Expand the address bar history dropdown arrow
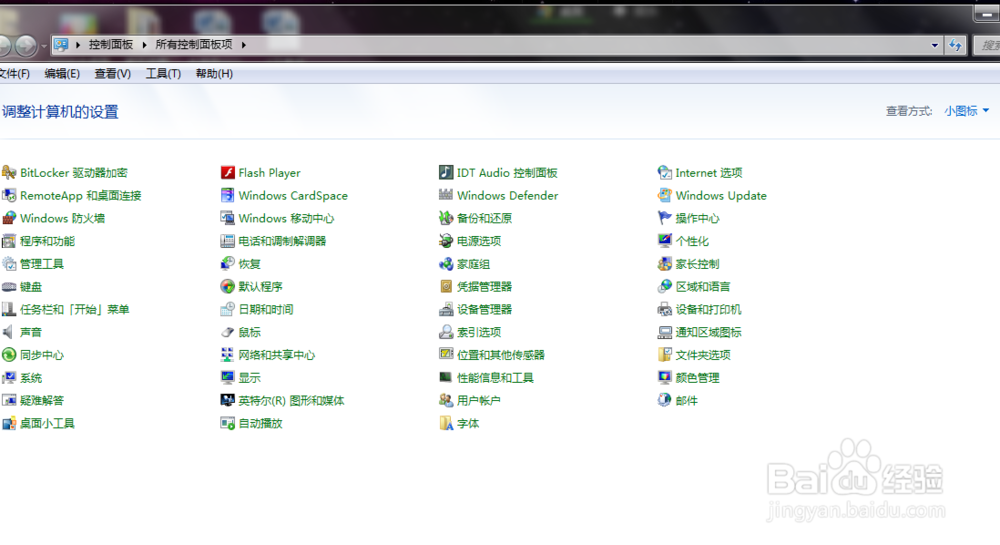Image resolution: width=1000 pixels, height=545 pixels. [x=935, y=45]
